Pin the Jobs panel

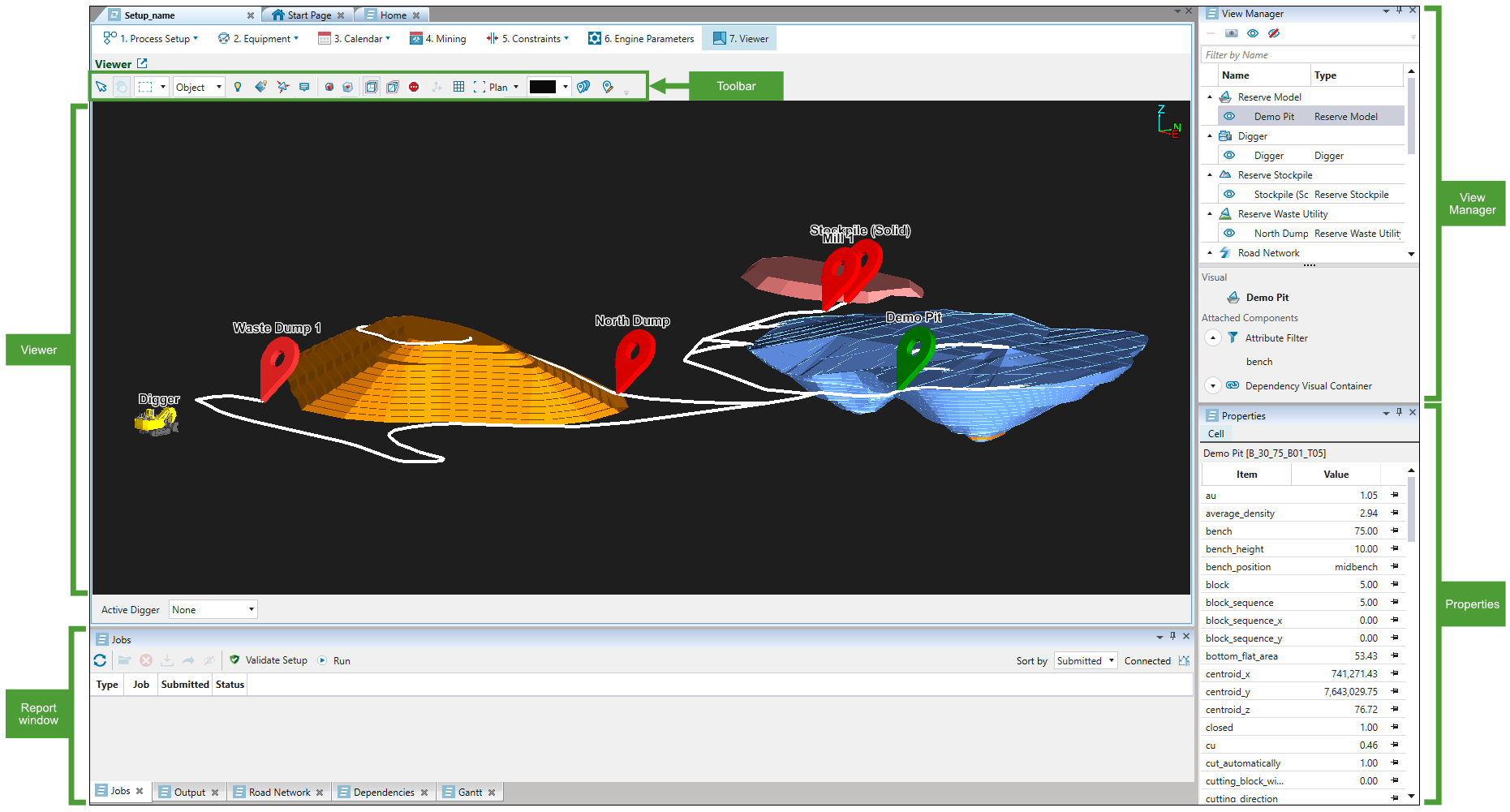pyautogui.click(x=1172, y=636)
